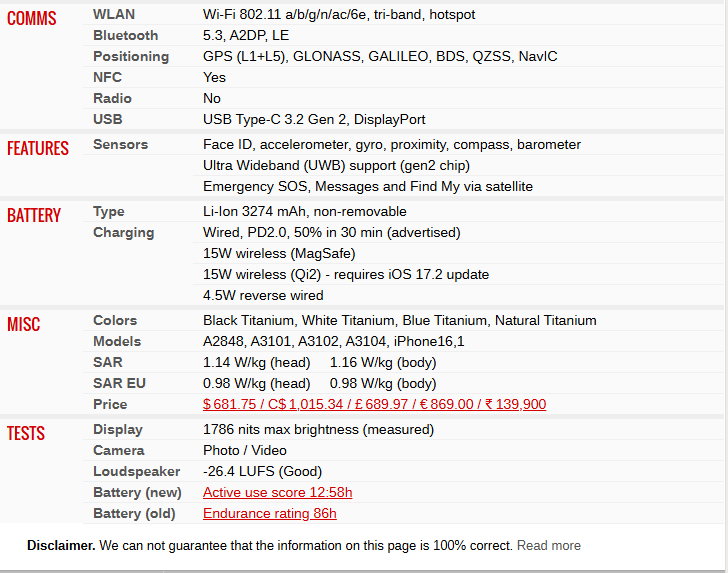Click the NFC spec label
The width and height of the screenshot is (728, 573).
[107, 78]
